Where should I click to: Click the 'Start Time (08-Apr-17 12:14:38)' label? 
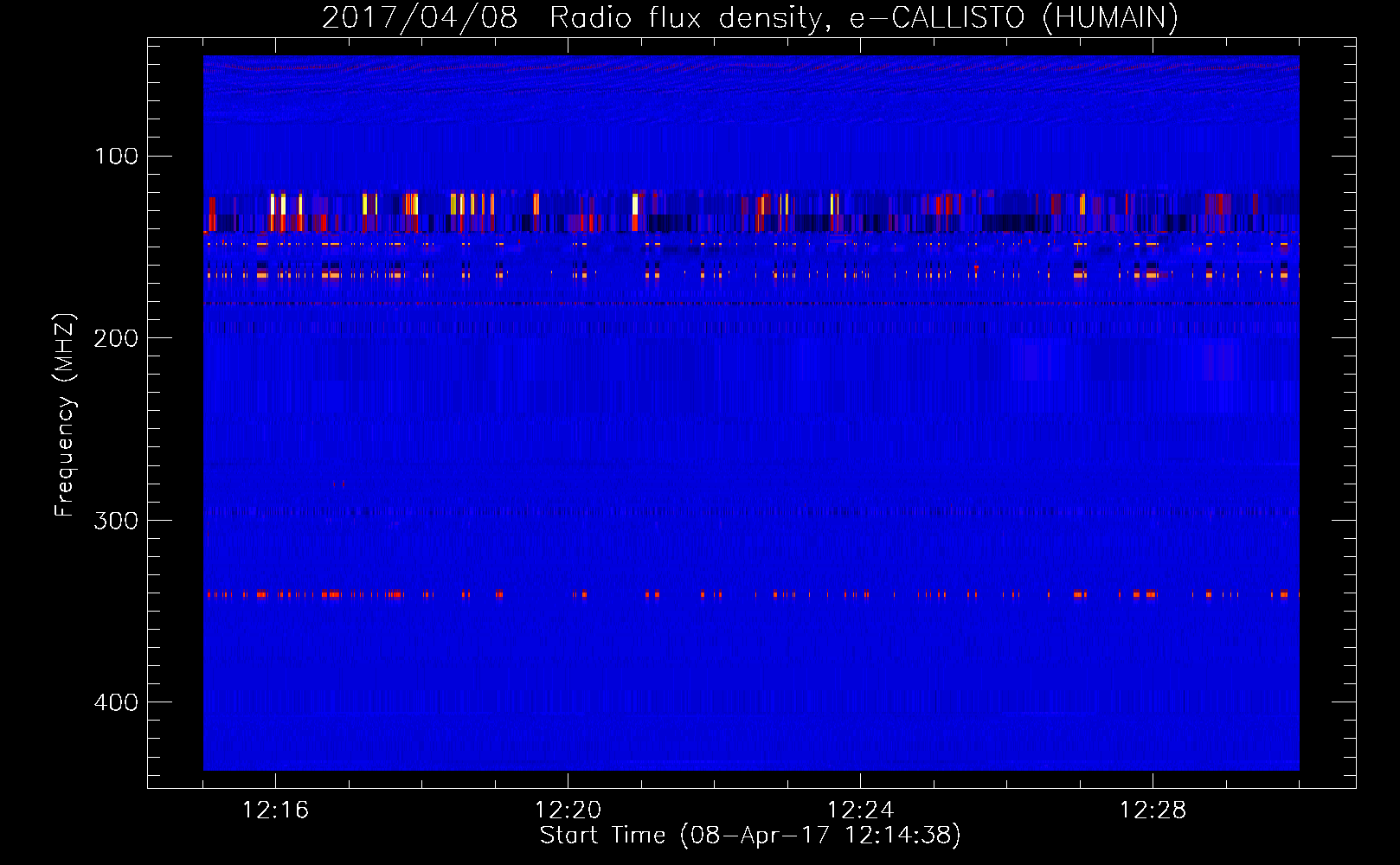[x=750, y=836]
